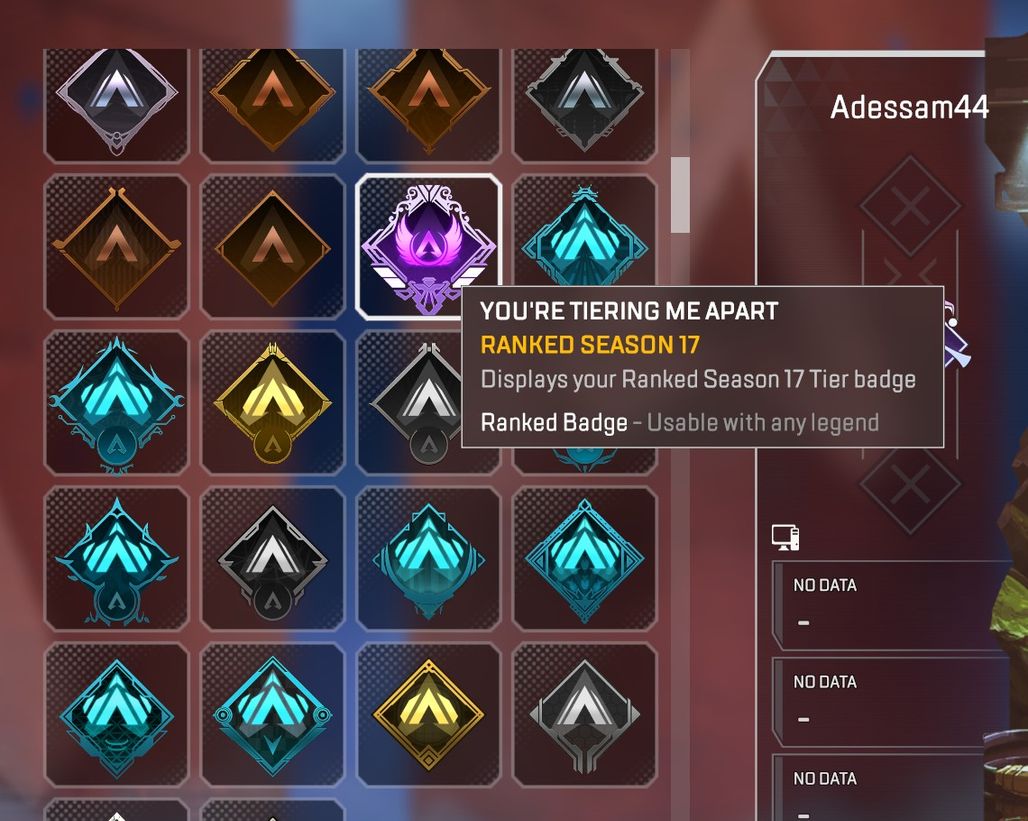Select the highlighted purple Master Season 17 badge
The height and width of the screenshot is (821, 1028).
tap(429, 246)
